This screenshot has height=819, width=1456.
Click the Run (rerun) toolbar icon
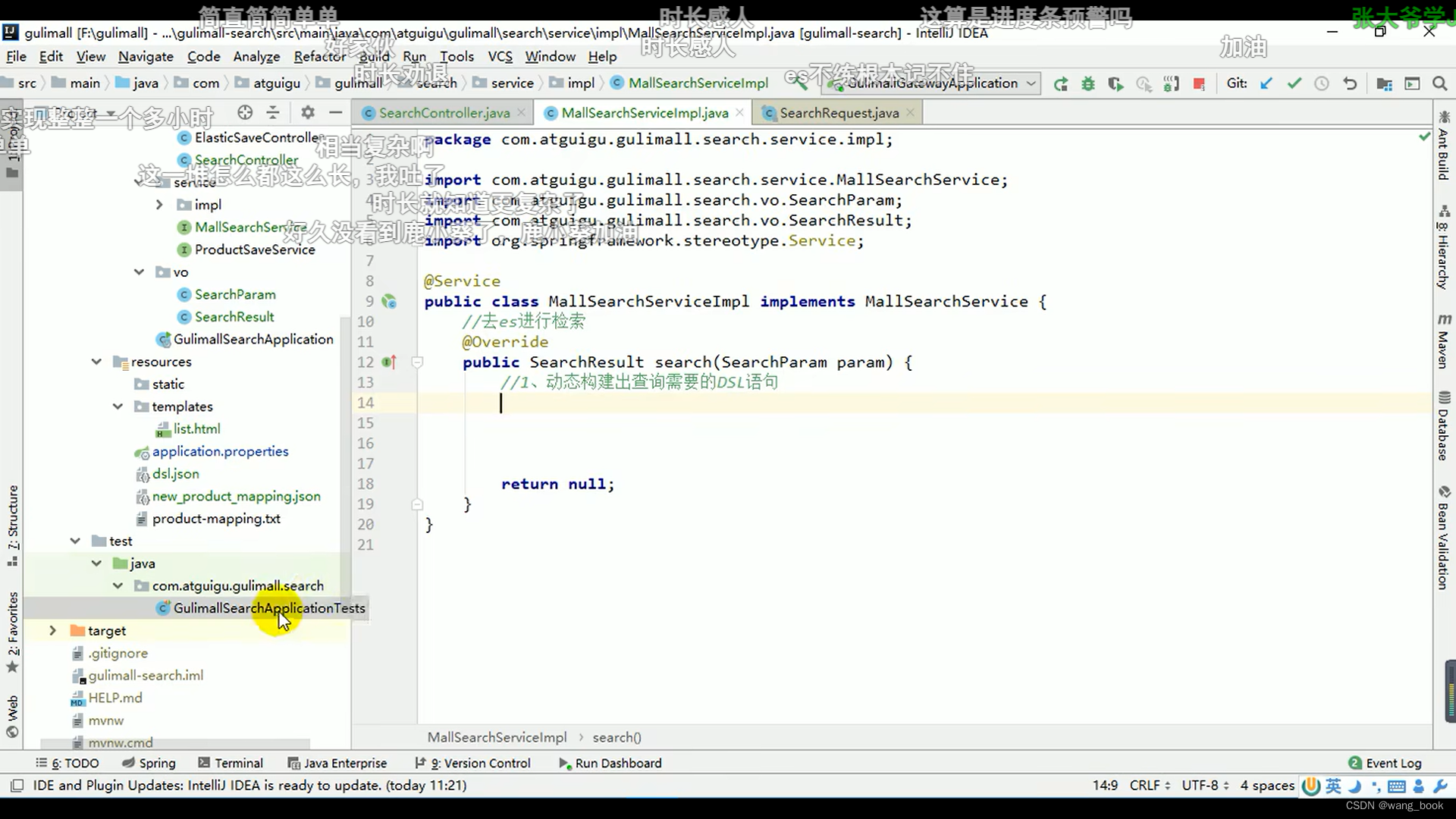point(1060,84)
